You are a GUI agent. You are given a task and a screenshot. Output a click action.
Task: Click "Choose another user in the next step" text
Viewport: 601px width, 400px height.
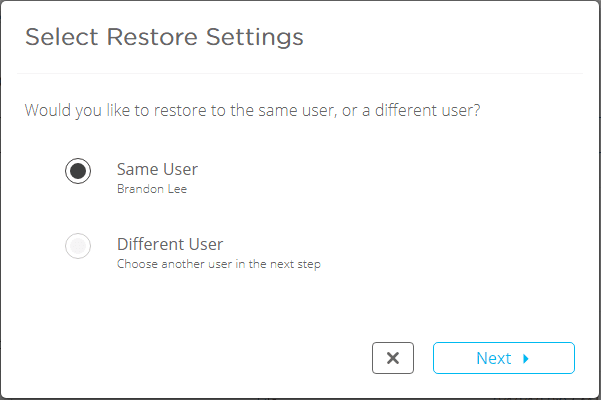[x=218, y=265]
